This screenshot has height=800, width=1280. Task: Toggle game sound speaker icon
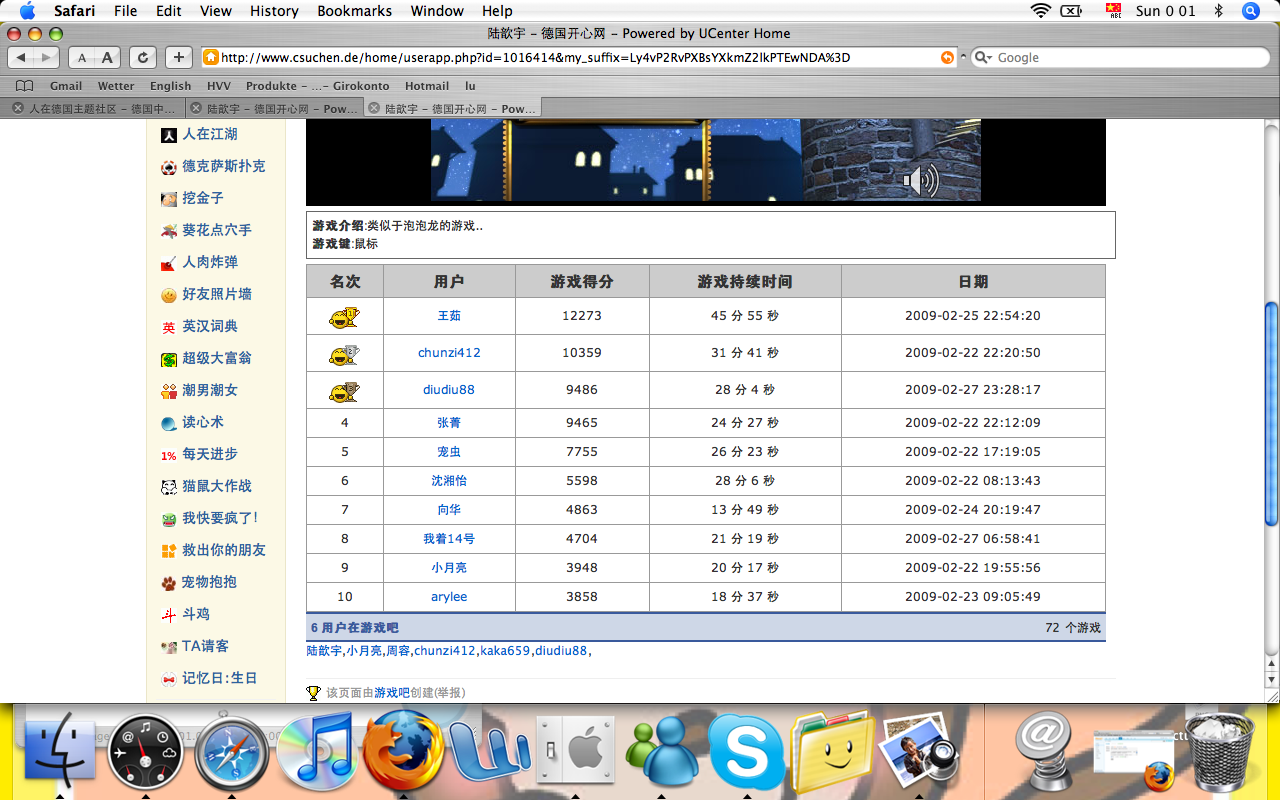point(920,180)
